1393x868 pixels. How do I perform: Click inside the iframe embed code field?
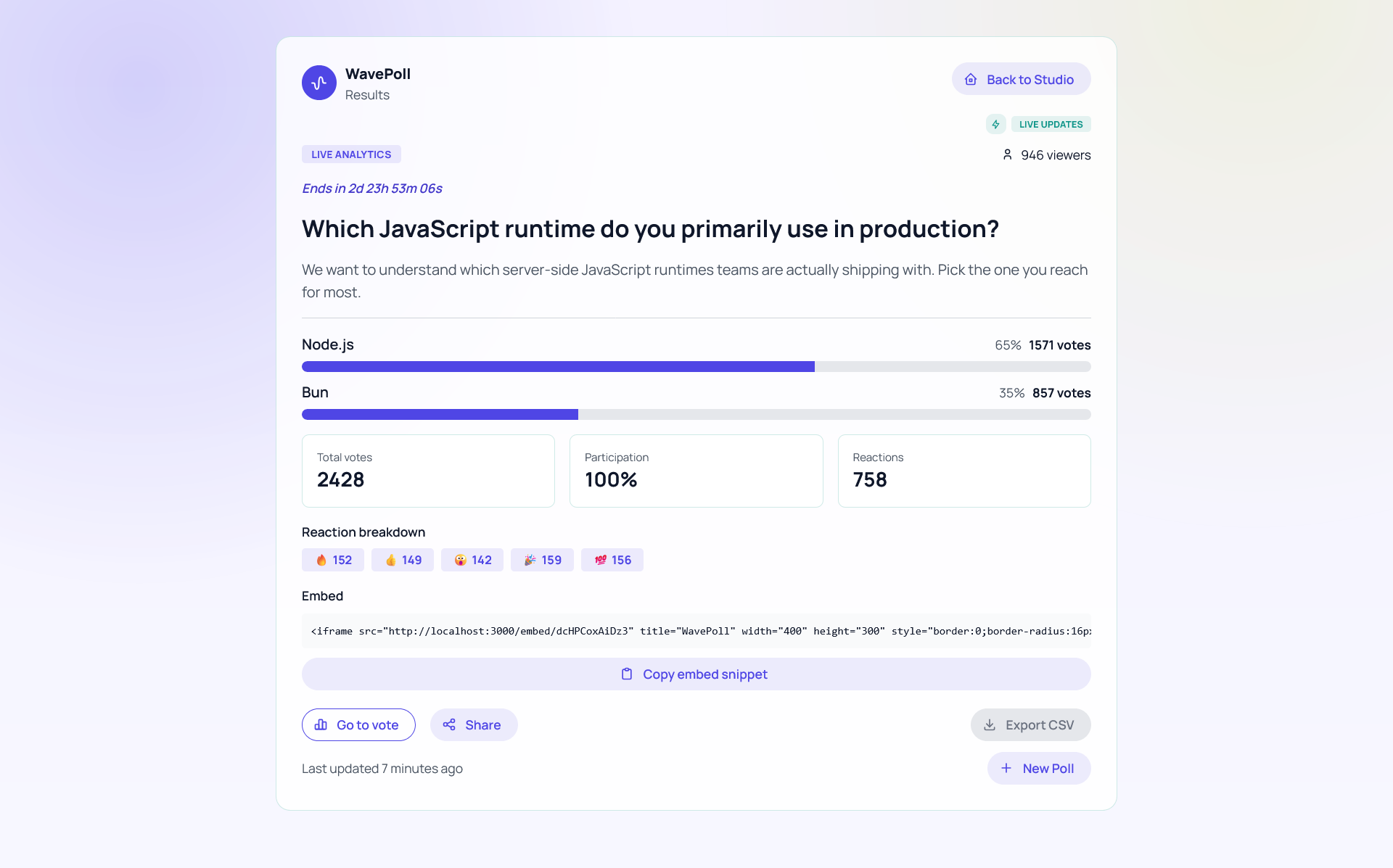pyautogui.click(x=696, y=631)
